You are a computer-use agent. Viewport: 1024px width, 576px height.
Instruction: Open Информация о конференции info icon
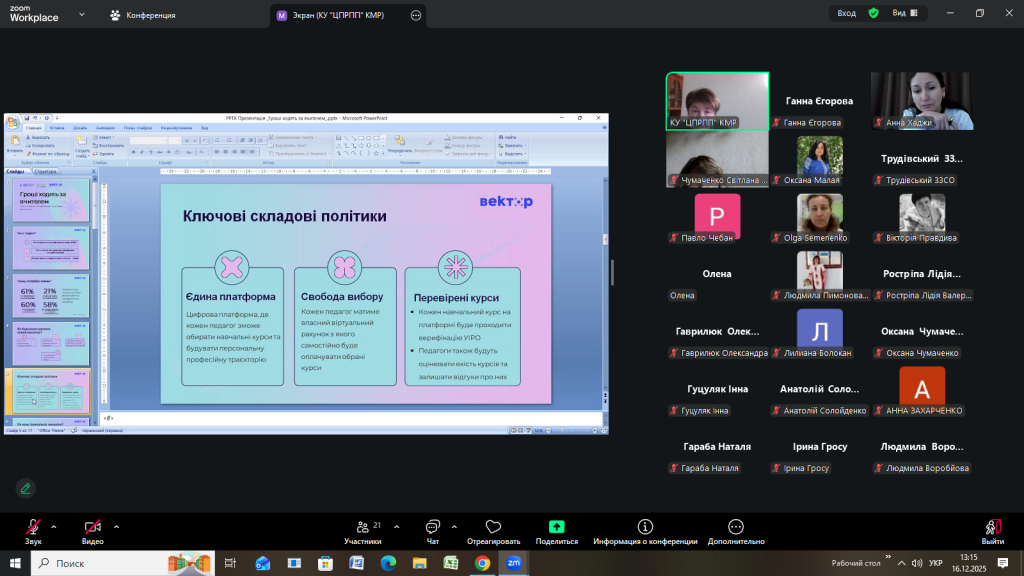[645, 527]
